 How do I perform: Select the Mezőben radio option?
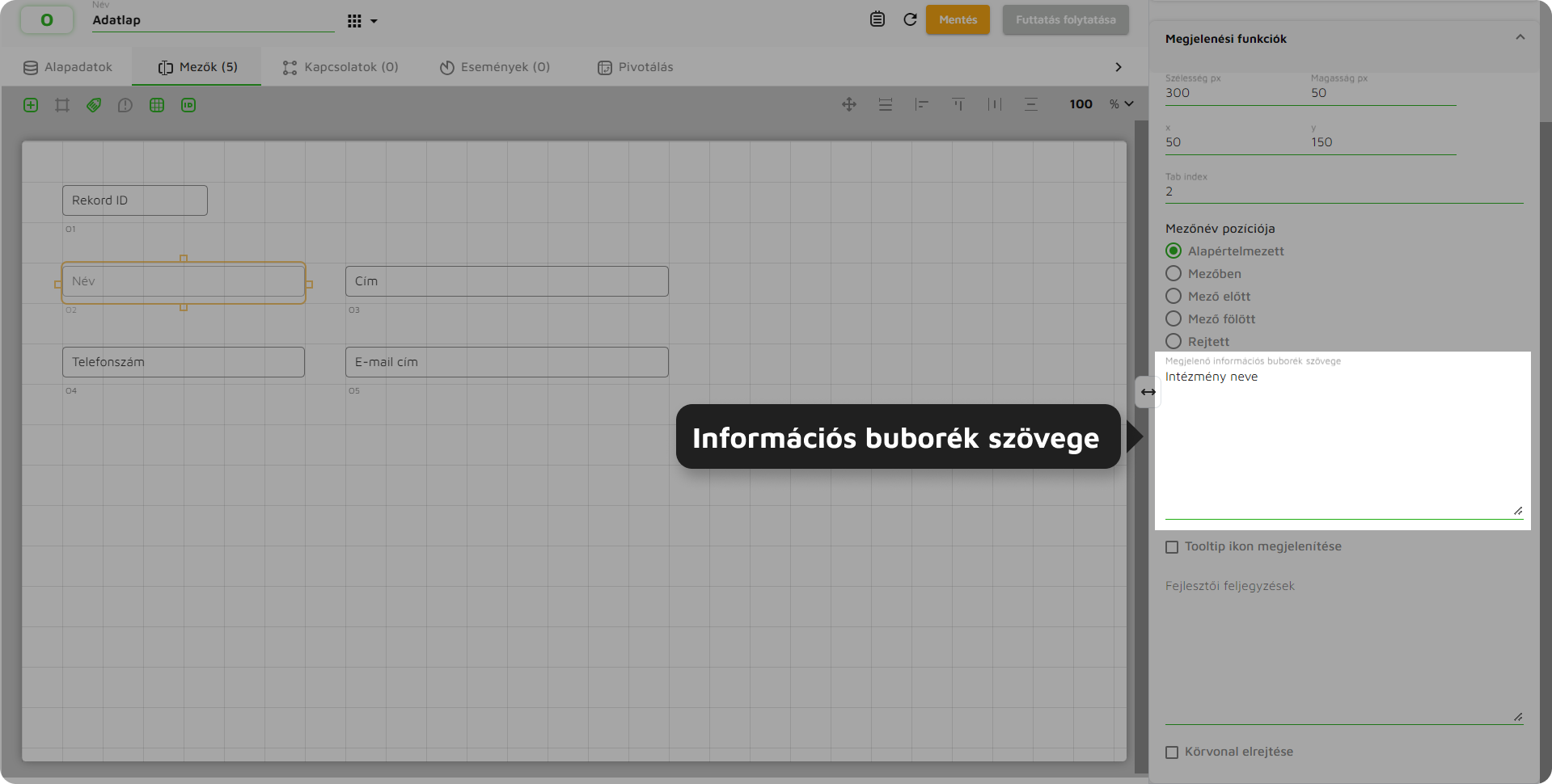(1174, 274)
